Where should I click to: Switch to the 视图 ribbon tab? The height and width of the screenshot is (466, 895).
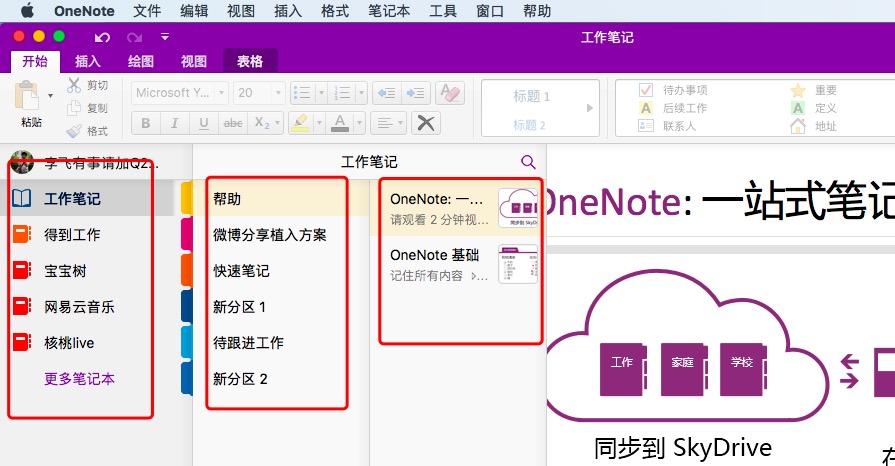[193, 61]
